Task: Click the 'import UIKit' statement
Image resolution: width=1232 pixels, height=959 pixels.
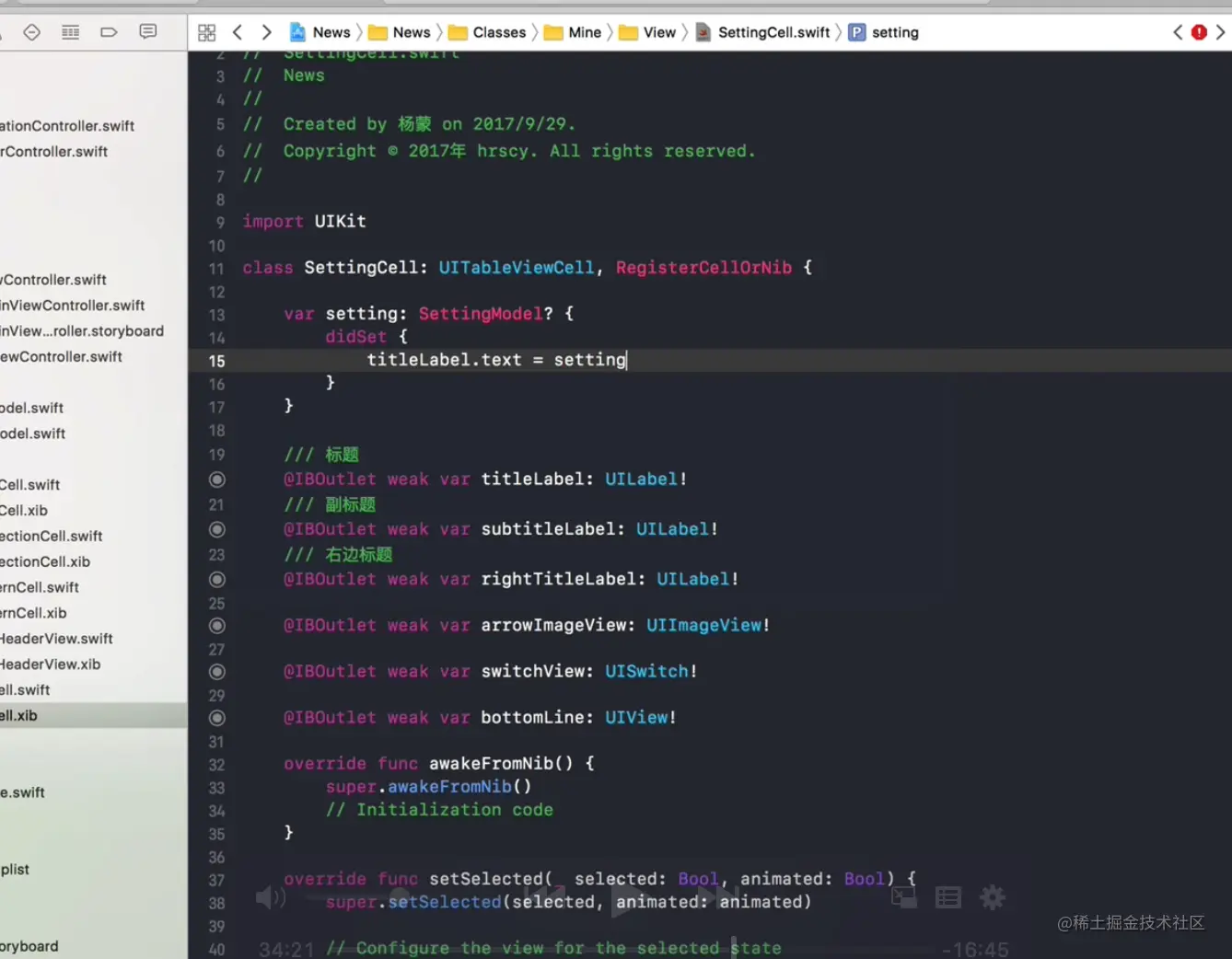Action: (304, 222)
